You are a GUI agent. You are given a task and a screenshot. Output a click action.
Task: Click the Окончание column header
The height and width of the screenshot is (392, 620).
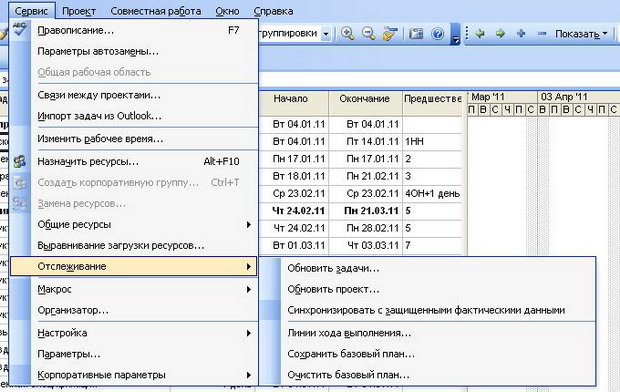pos(365,104)
